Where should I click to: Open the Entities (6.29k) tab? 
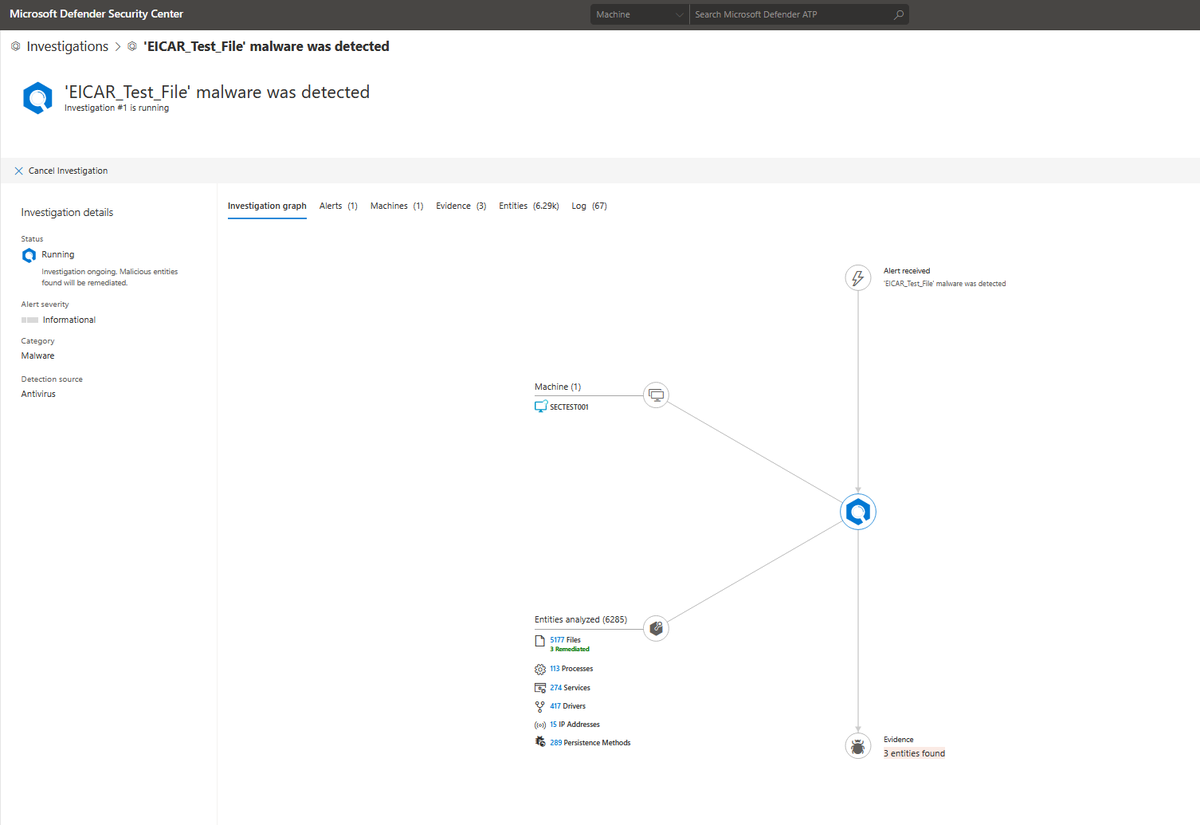tap(529, 206)
